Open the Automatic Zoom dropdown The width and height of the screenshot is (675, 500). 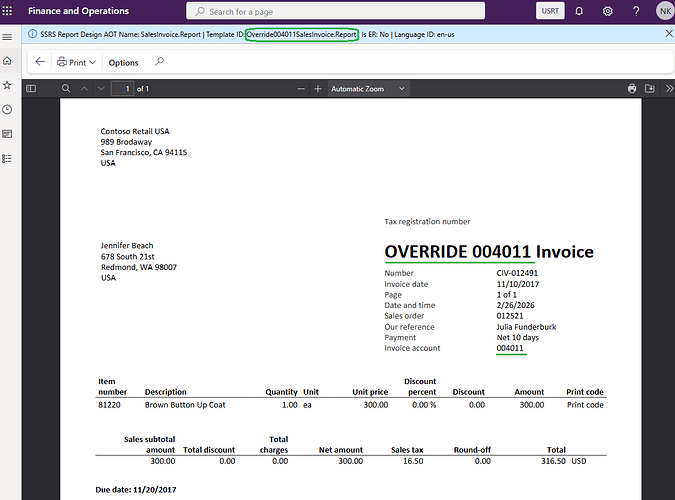point(368,89)
